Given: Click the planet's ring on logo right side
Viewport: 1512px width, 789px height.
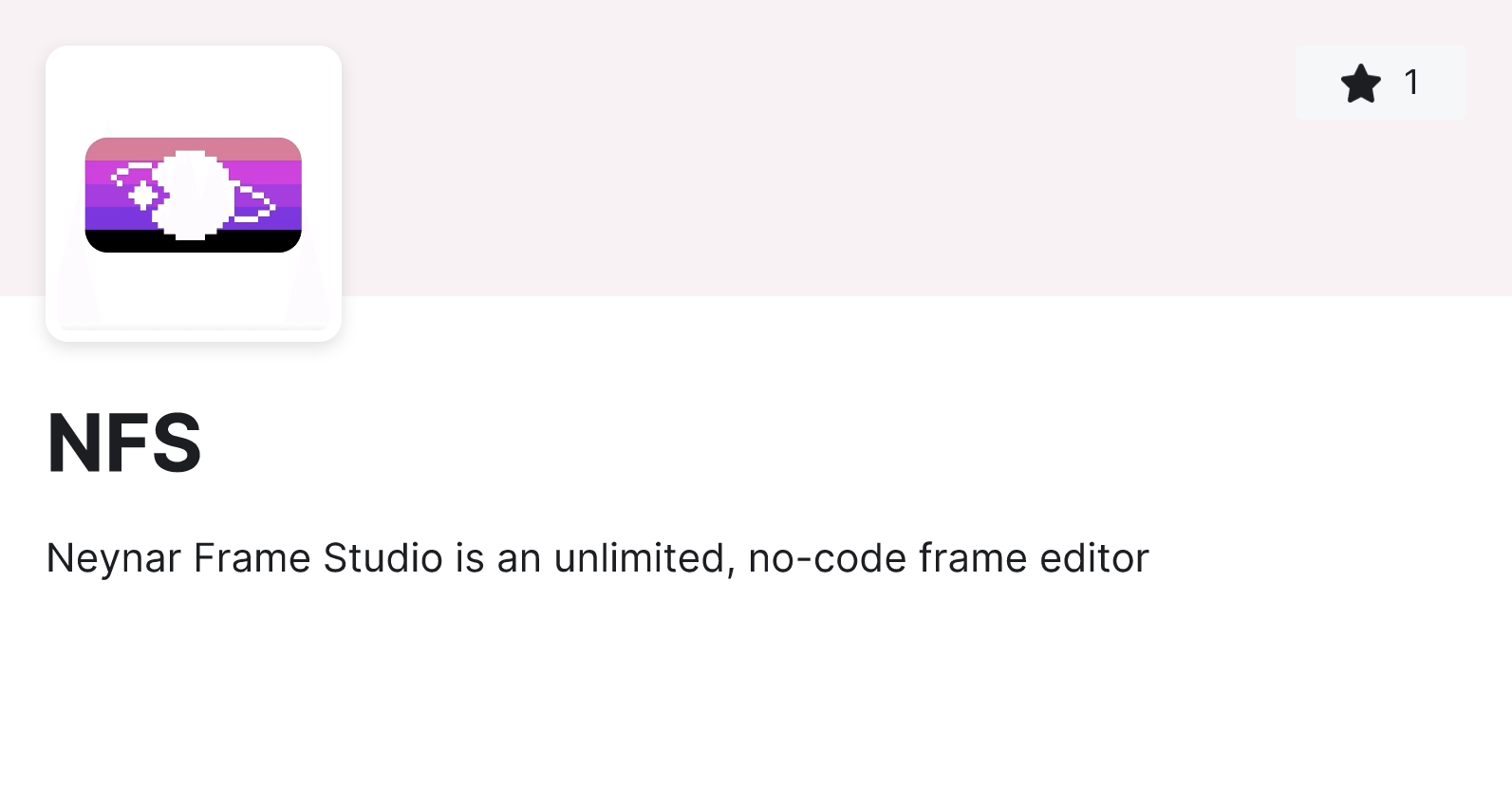Looking at the screenshot, I should (254, 204).
